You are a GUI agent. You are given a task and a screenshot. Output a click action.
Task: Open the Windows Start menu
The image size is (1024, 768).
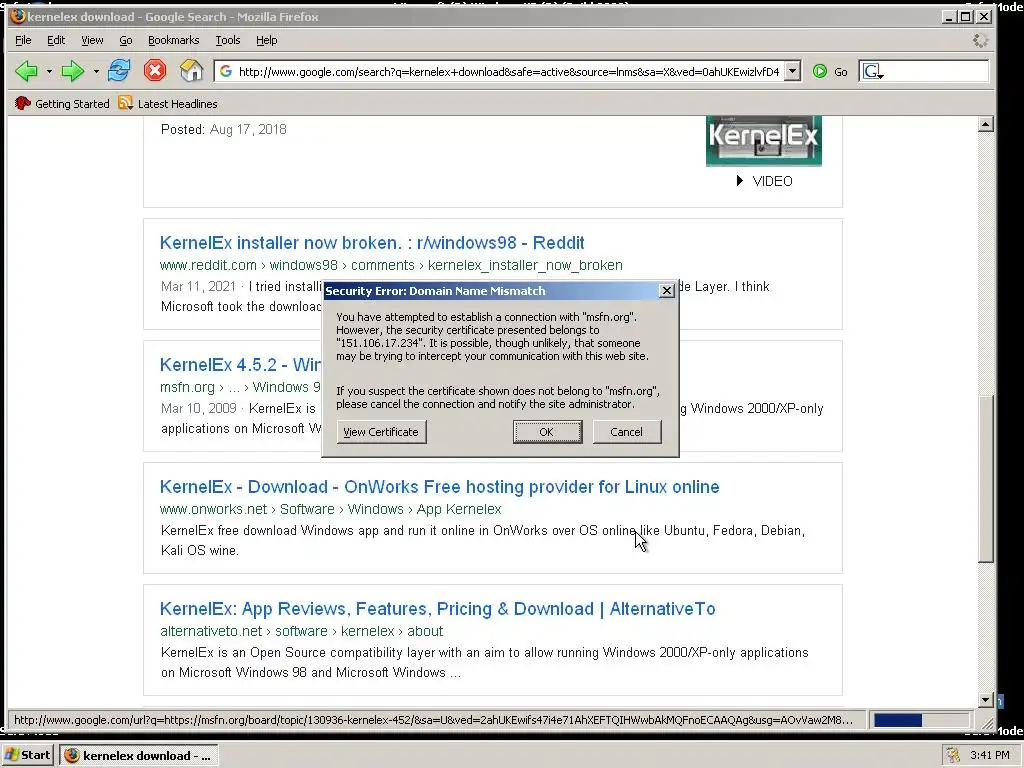(x=27, y=755)
